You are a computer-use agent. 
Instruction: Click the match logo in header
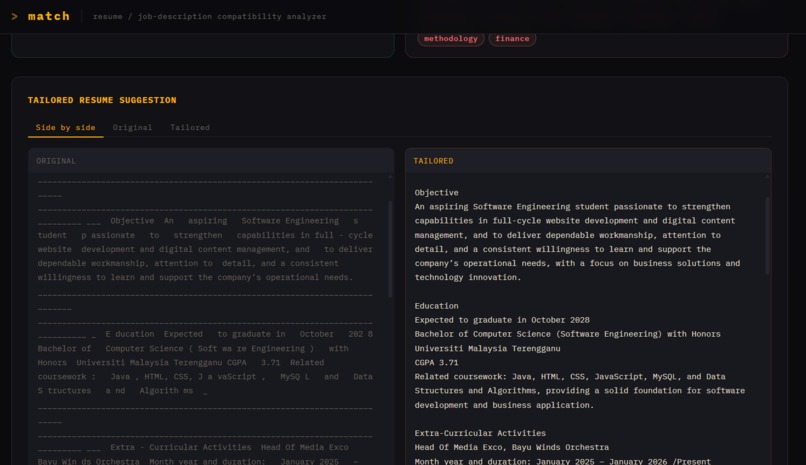pos(49,16)
